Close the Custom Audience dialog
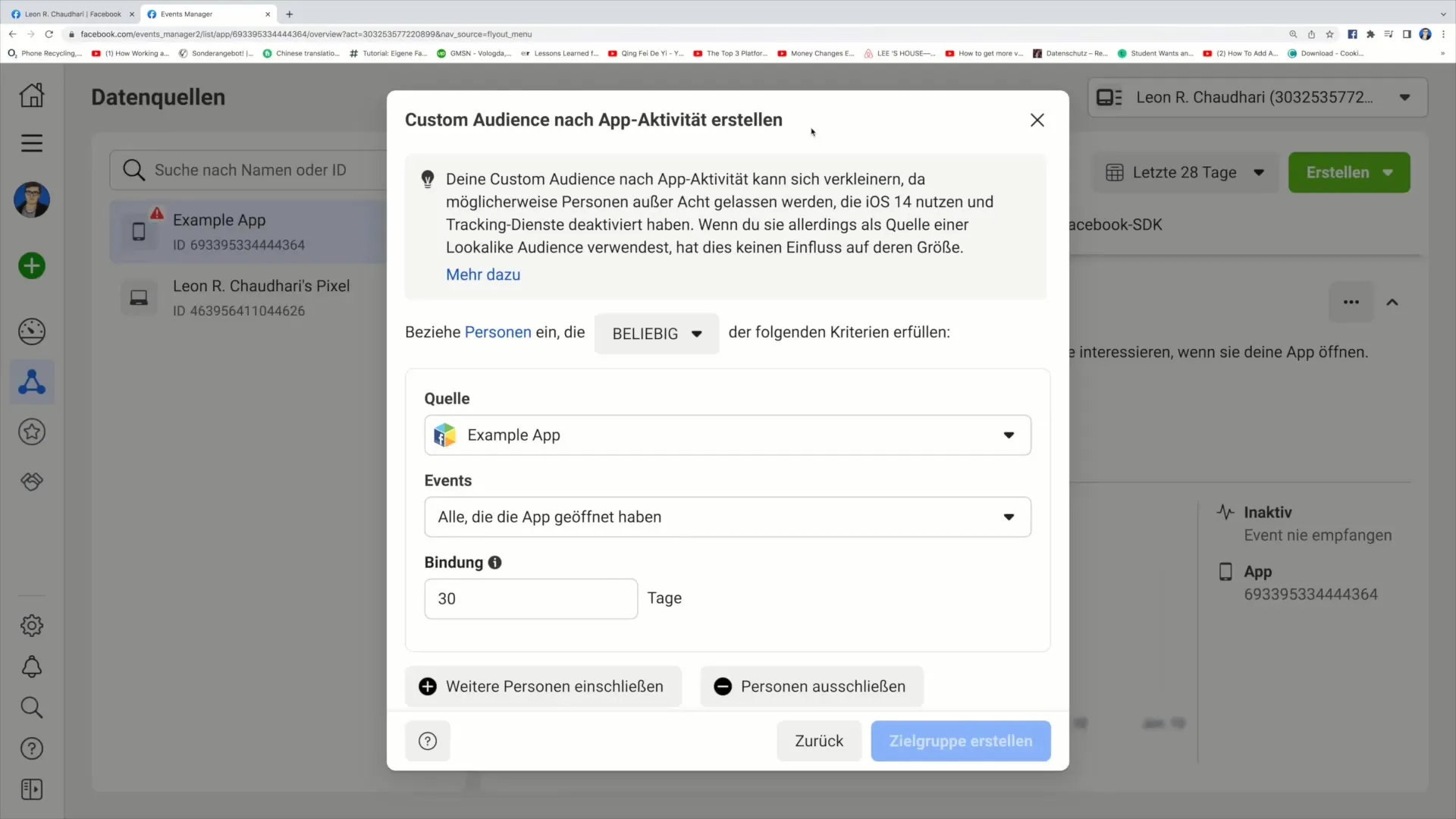 tap(1037, 120)
